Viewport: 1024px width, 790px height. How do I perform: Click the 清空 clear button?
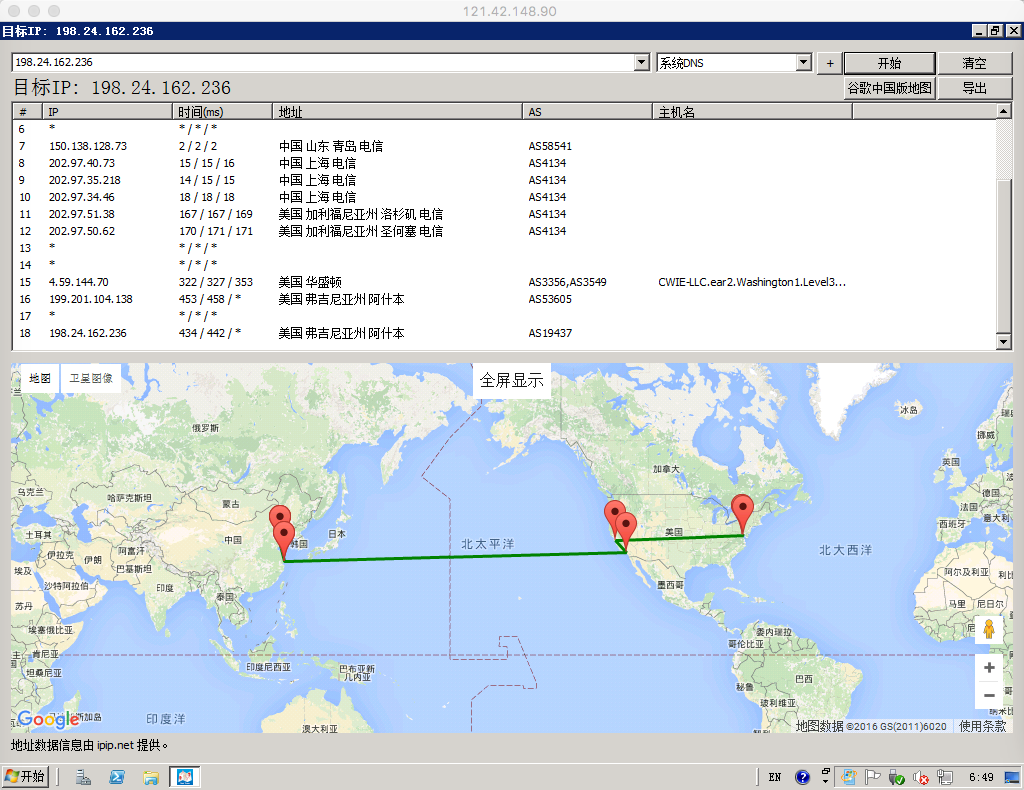[x=974, y=63]
